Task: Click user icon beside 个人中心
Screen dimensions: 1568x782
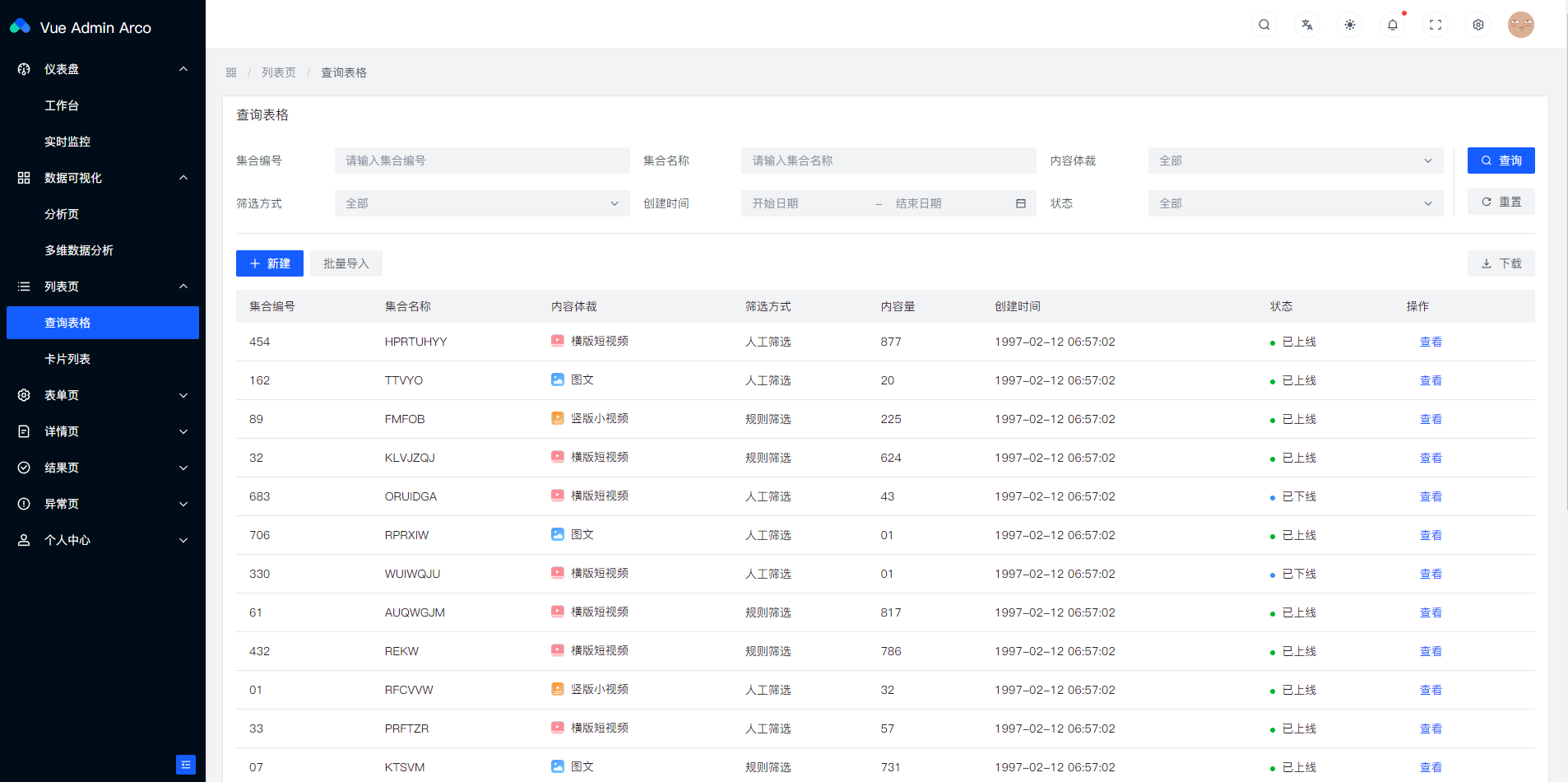Action: click(x=24, y=540)
